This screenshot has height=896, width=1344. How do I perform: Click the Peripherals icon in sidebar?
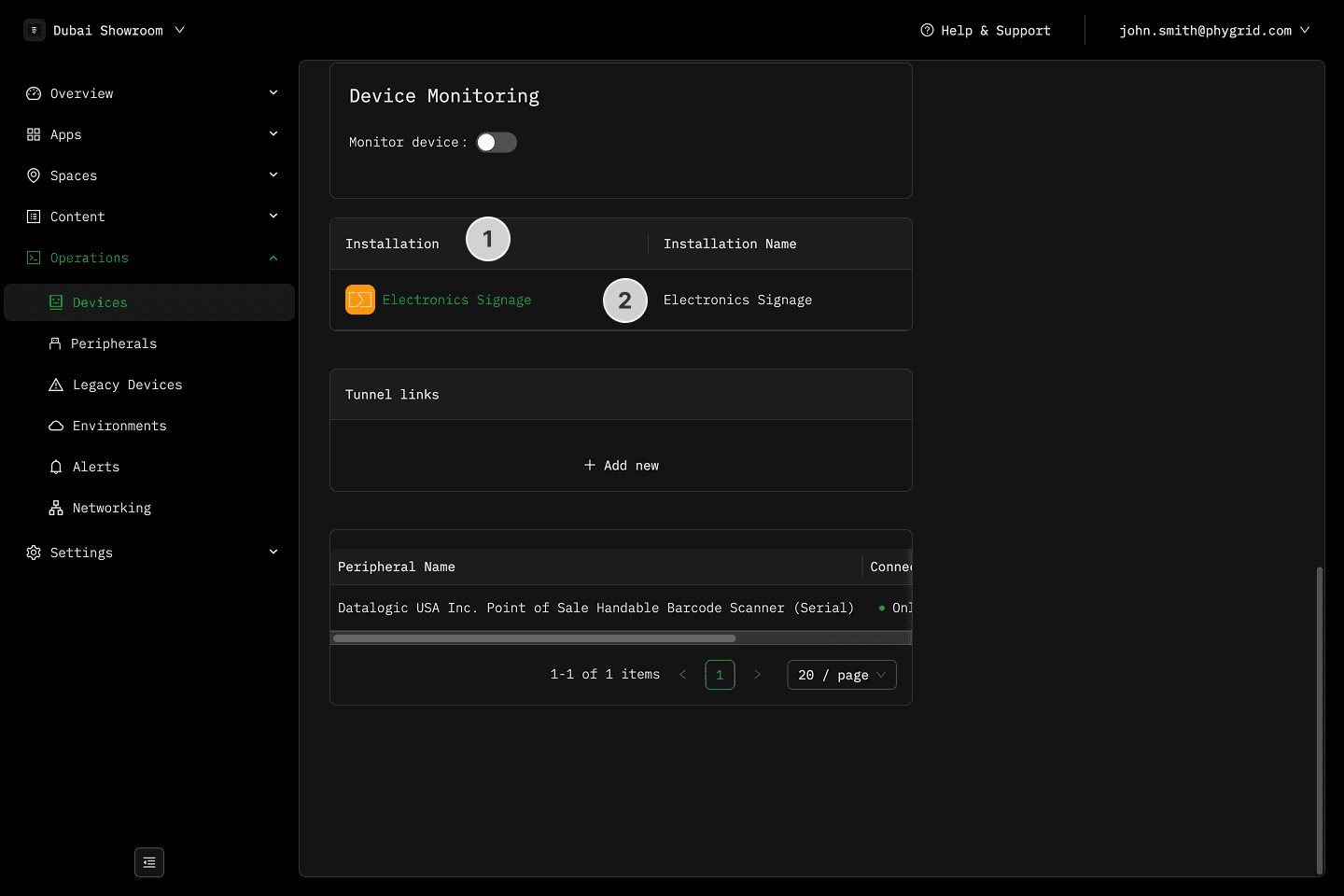[55, 343]
